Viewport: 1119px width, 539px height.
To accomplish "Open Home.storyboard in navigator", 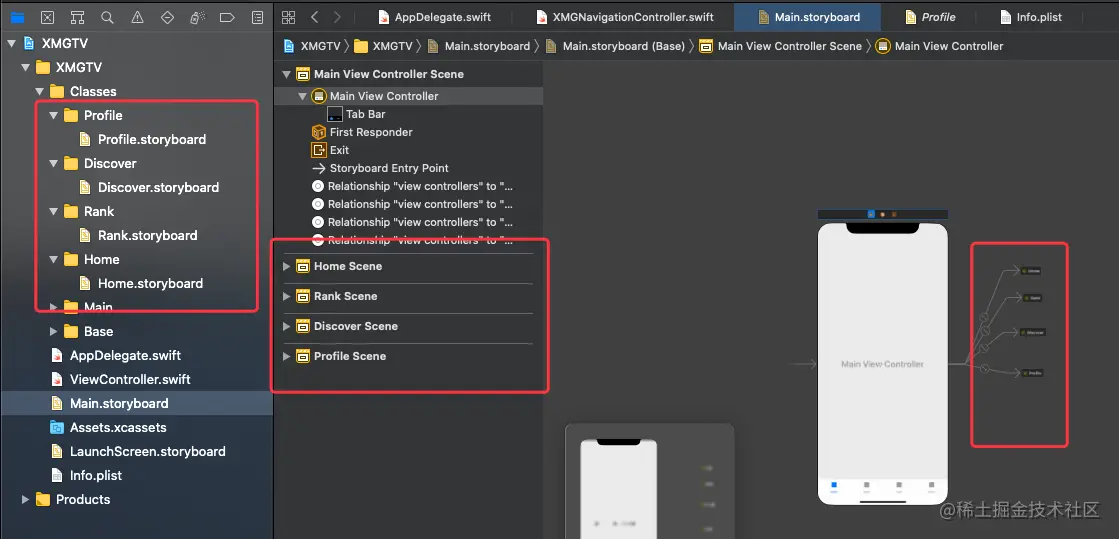I will tap(151, 283).
